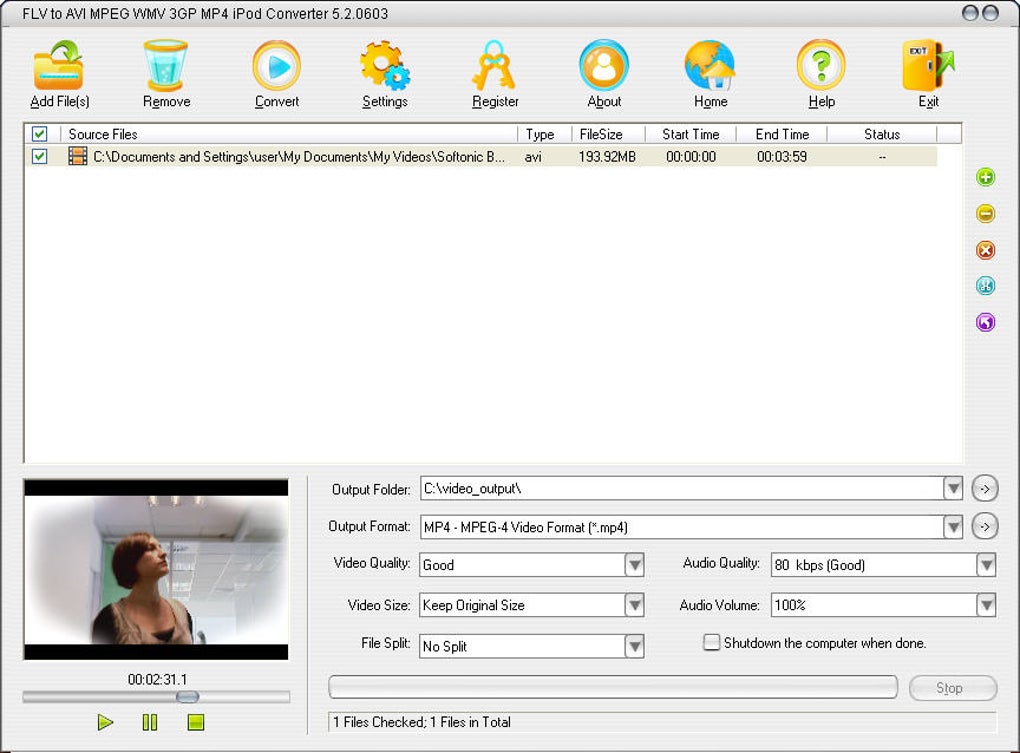Enable Shutdown the computer when done
This screenshot has height=753, width=1020.
(712, 642)
